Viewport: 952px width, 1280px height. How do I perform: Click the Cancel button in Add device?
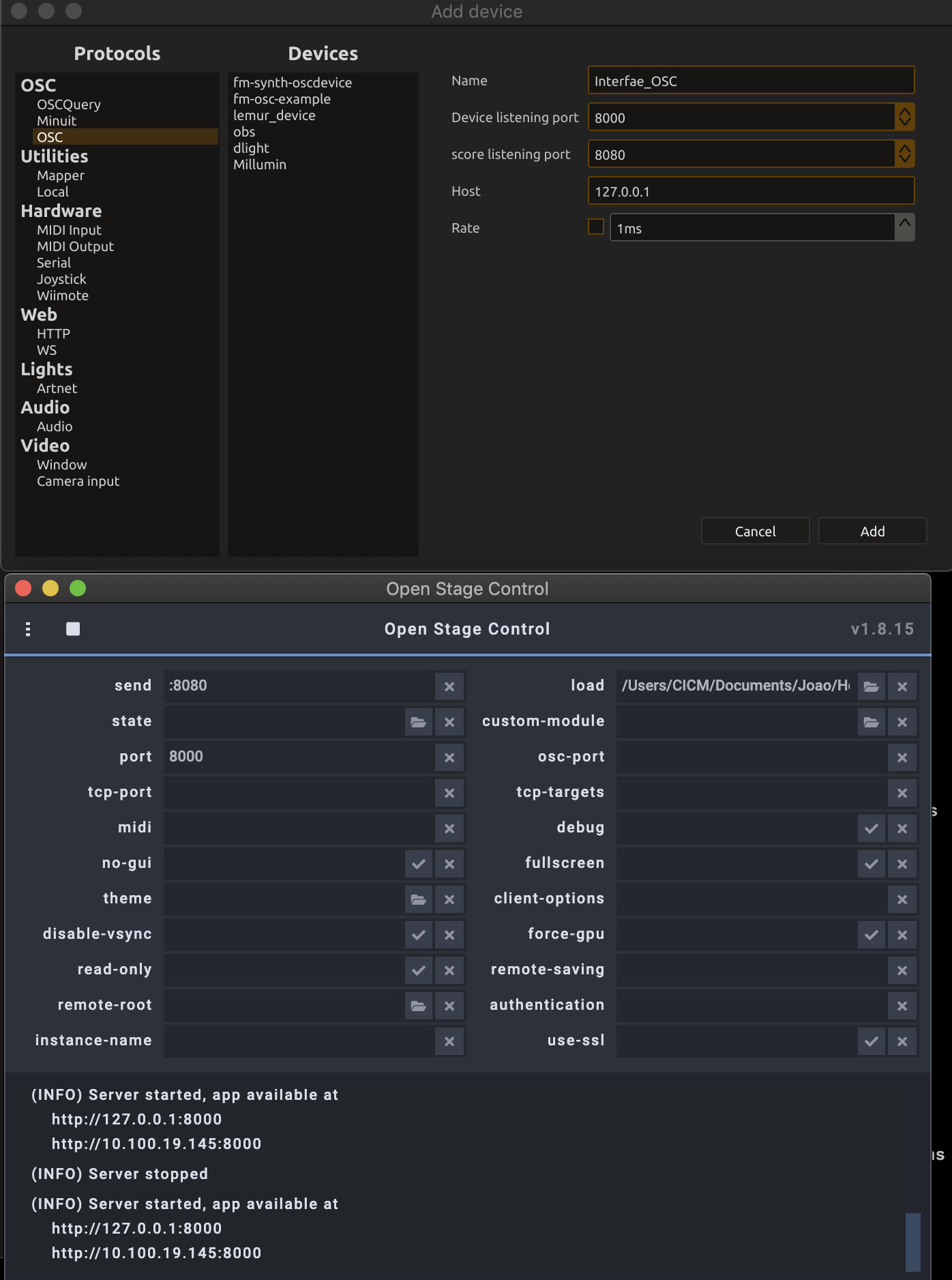[x=755, y=531]
